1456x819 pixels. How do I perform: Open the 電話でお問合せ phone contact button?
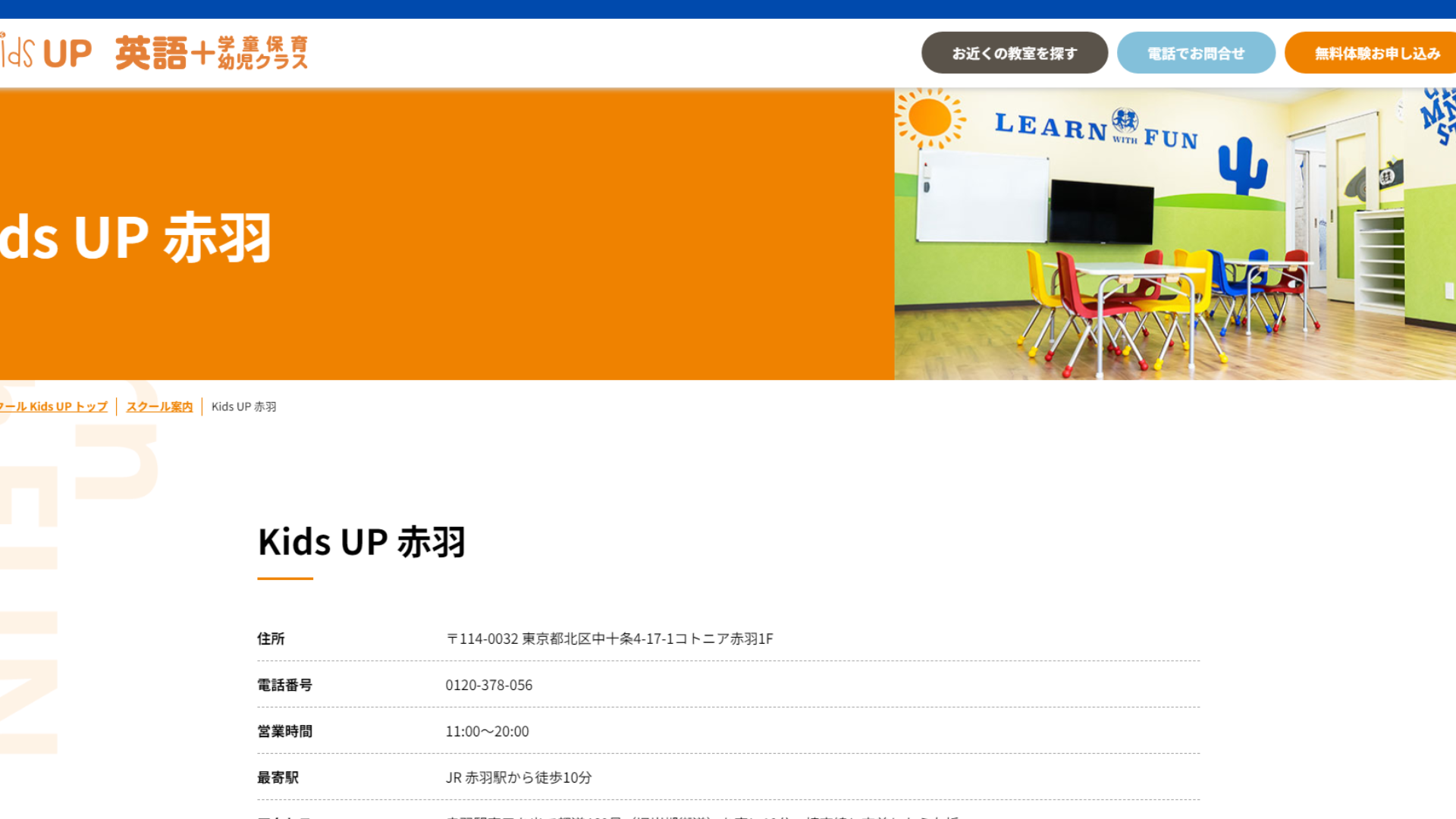(1196, 52)
